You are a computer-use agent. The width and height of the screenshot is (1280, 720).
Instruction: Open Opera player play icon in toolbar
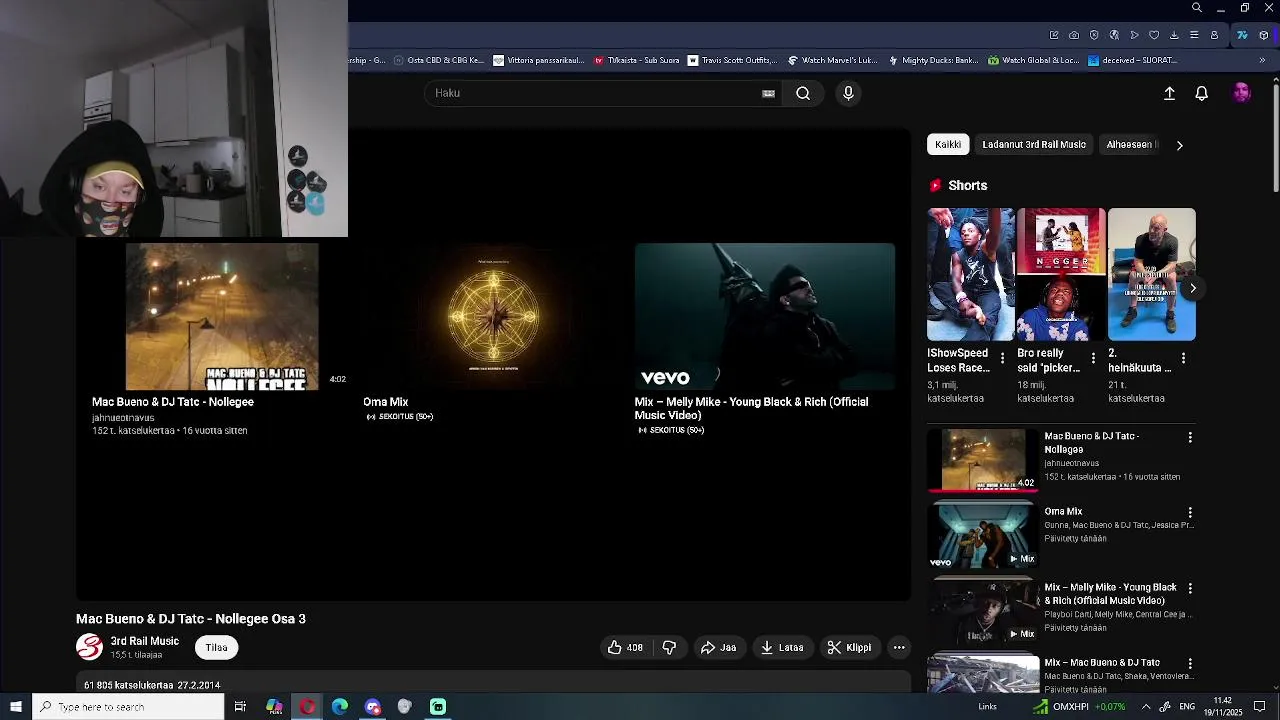point(1134,35)
